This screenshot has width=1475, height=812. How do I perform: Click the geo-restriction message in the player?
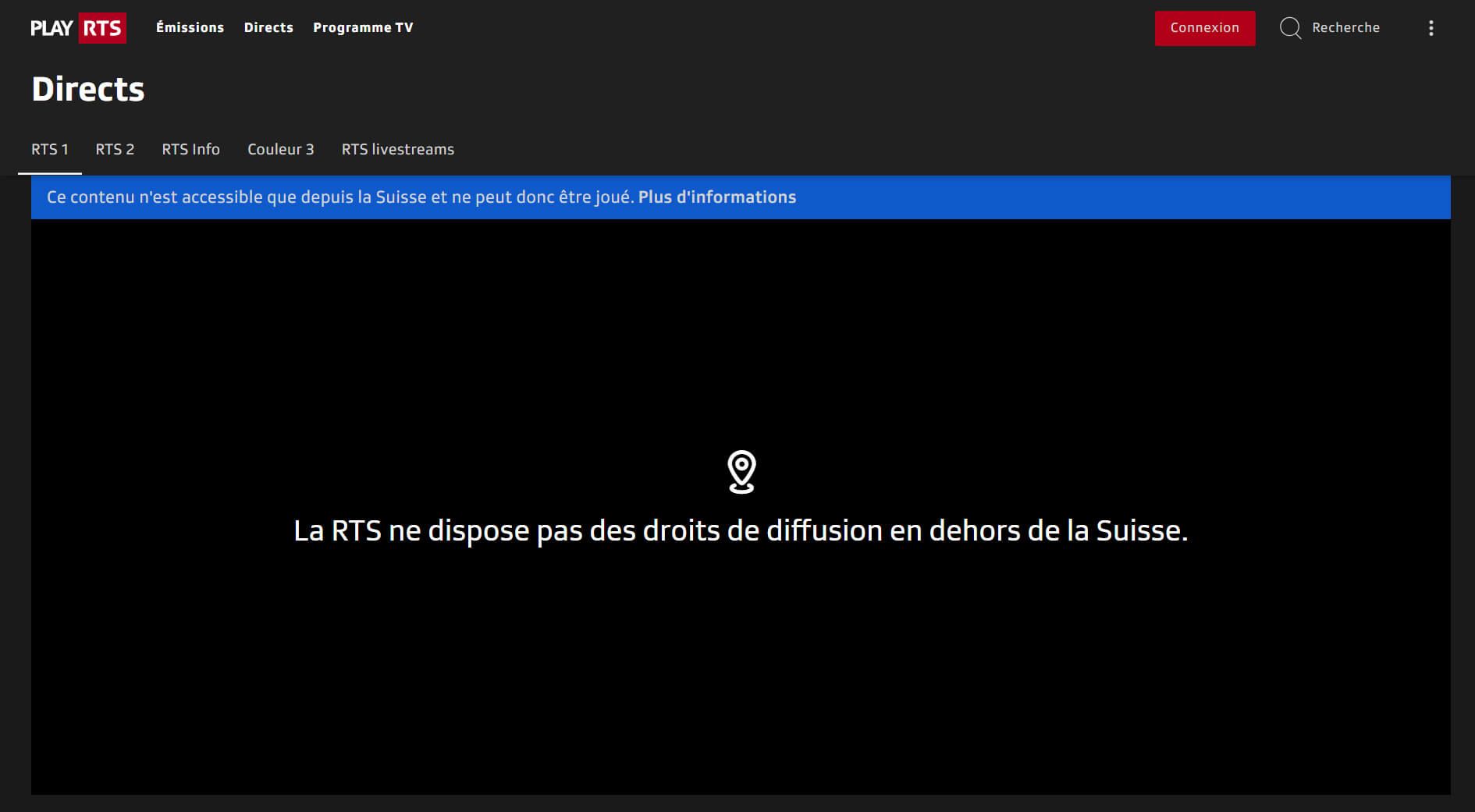tap(741, 531)
